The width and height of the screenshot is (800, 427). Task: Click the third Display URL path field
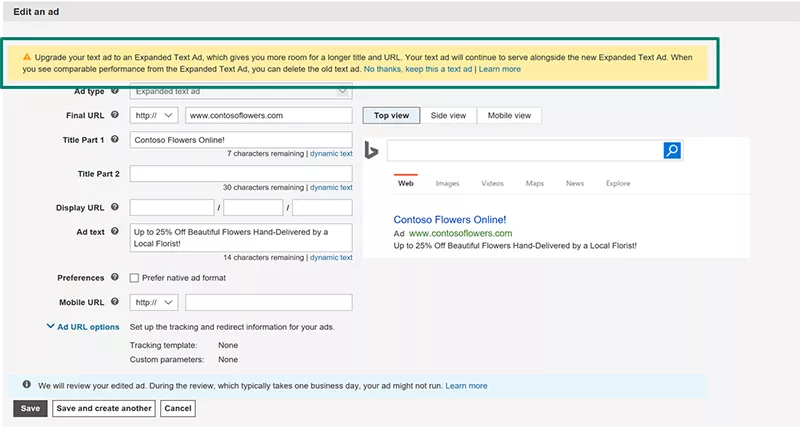coord(322,208)
